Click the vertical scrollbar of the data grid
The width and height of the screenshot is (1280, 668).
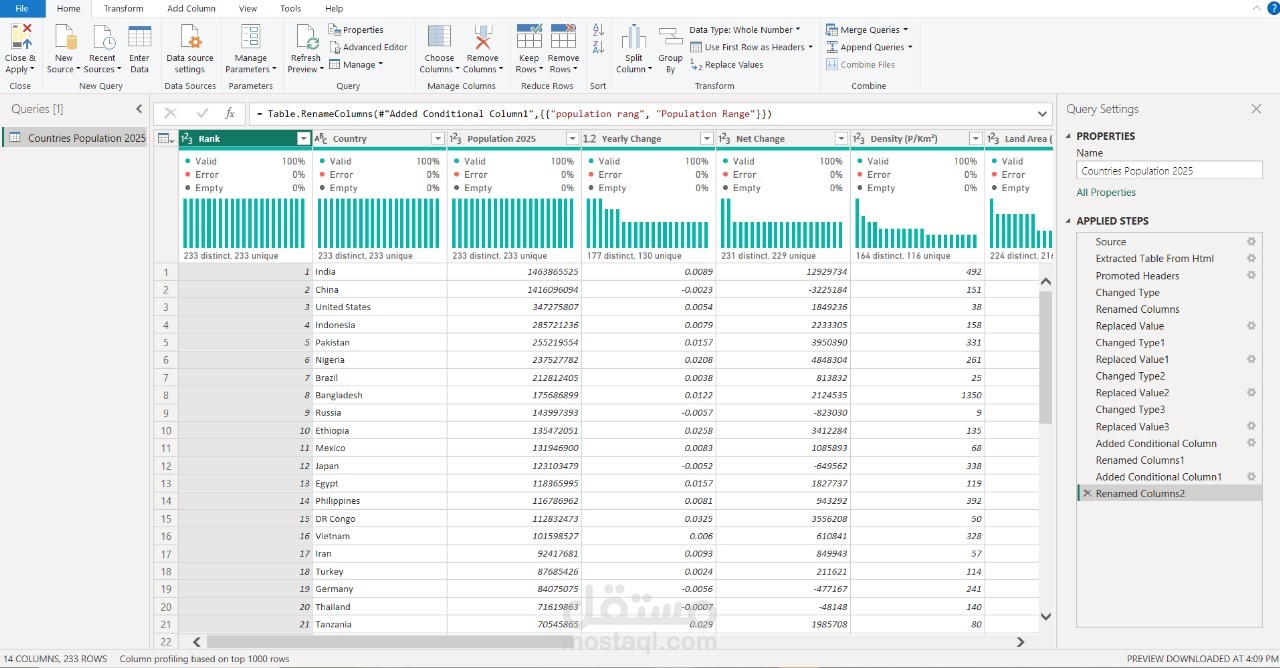click(x=1046, y=356)
